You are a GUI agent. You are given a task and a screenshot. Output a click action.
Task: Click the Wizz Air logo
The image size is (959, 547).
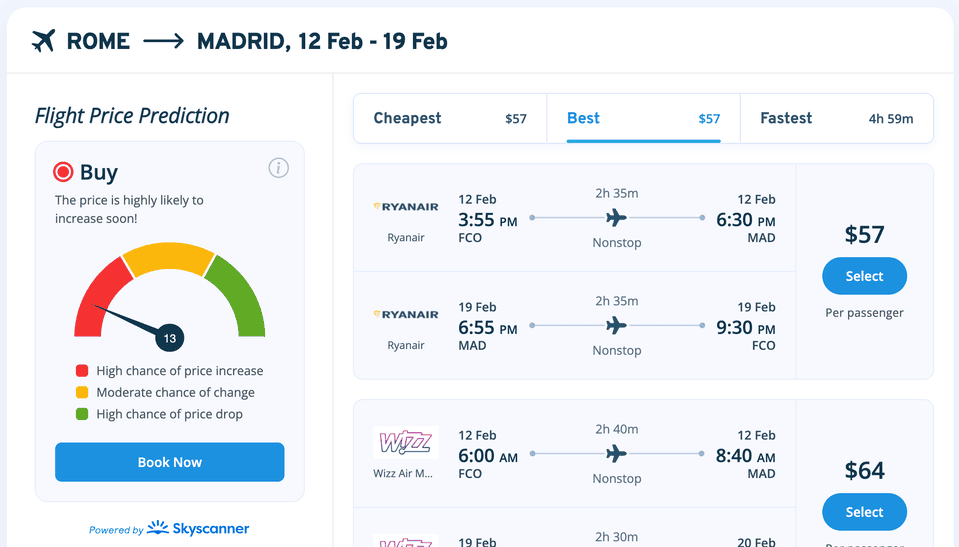(405, 442)
